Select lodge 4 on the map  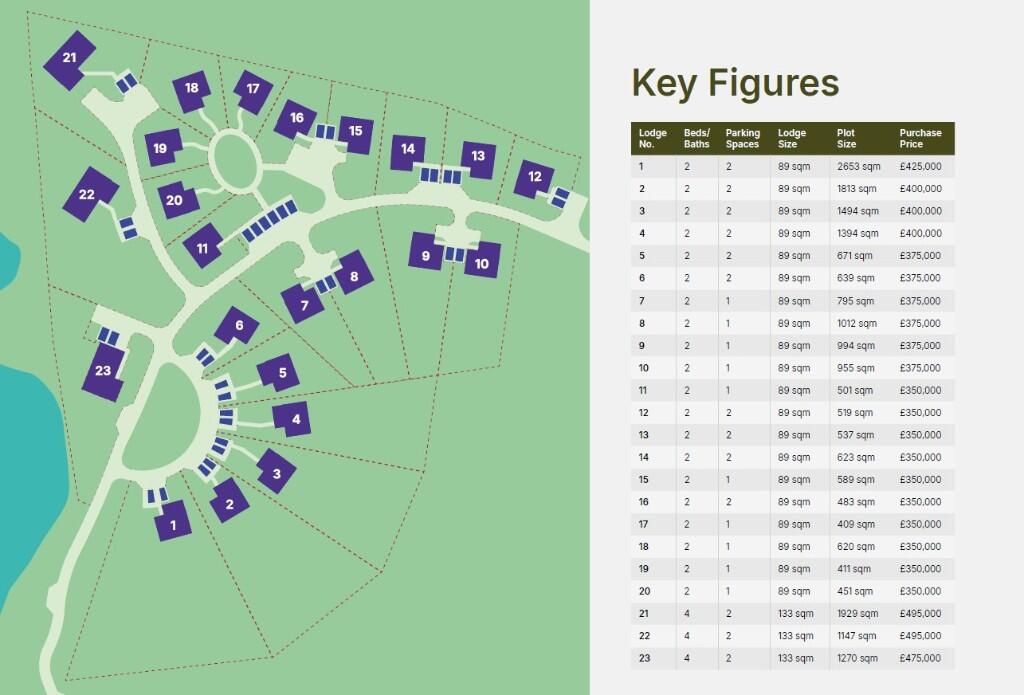[x=293, y=420]
